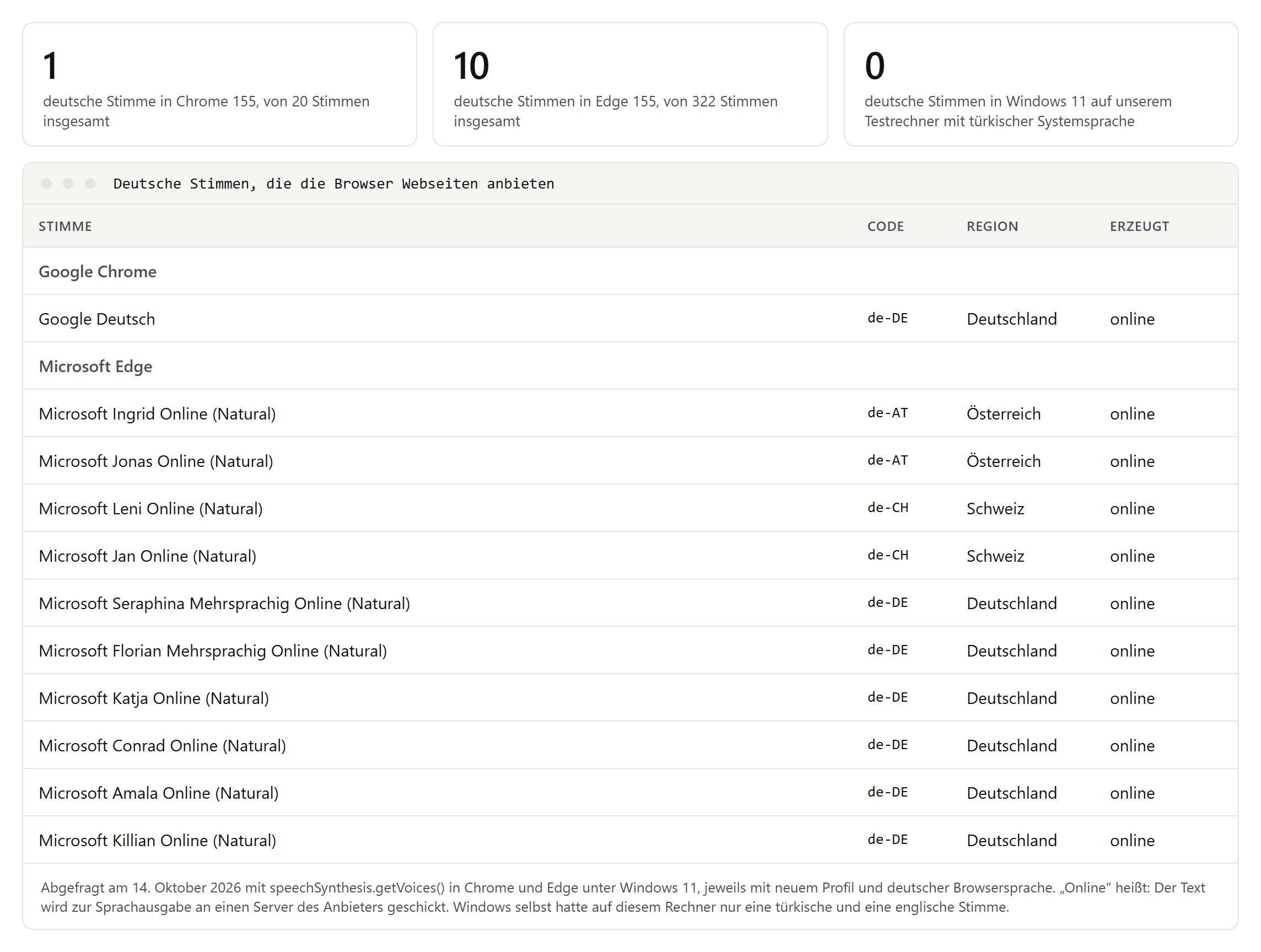
Task: Select 'Microsoft Killian Online (Natural)' row
Action: 630,840
